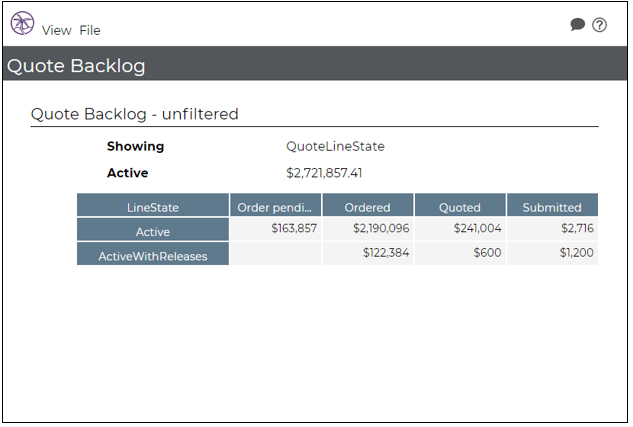
Task: Click the Quote Backlog - unfiltered heading
Action: tap(134, 114)
